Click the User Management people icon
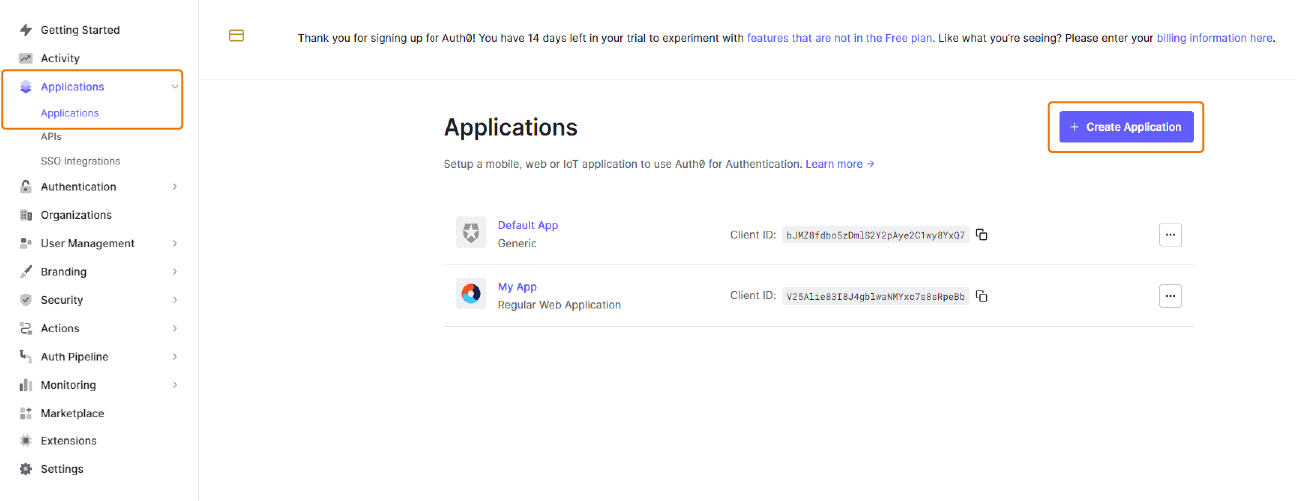 26,243
